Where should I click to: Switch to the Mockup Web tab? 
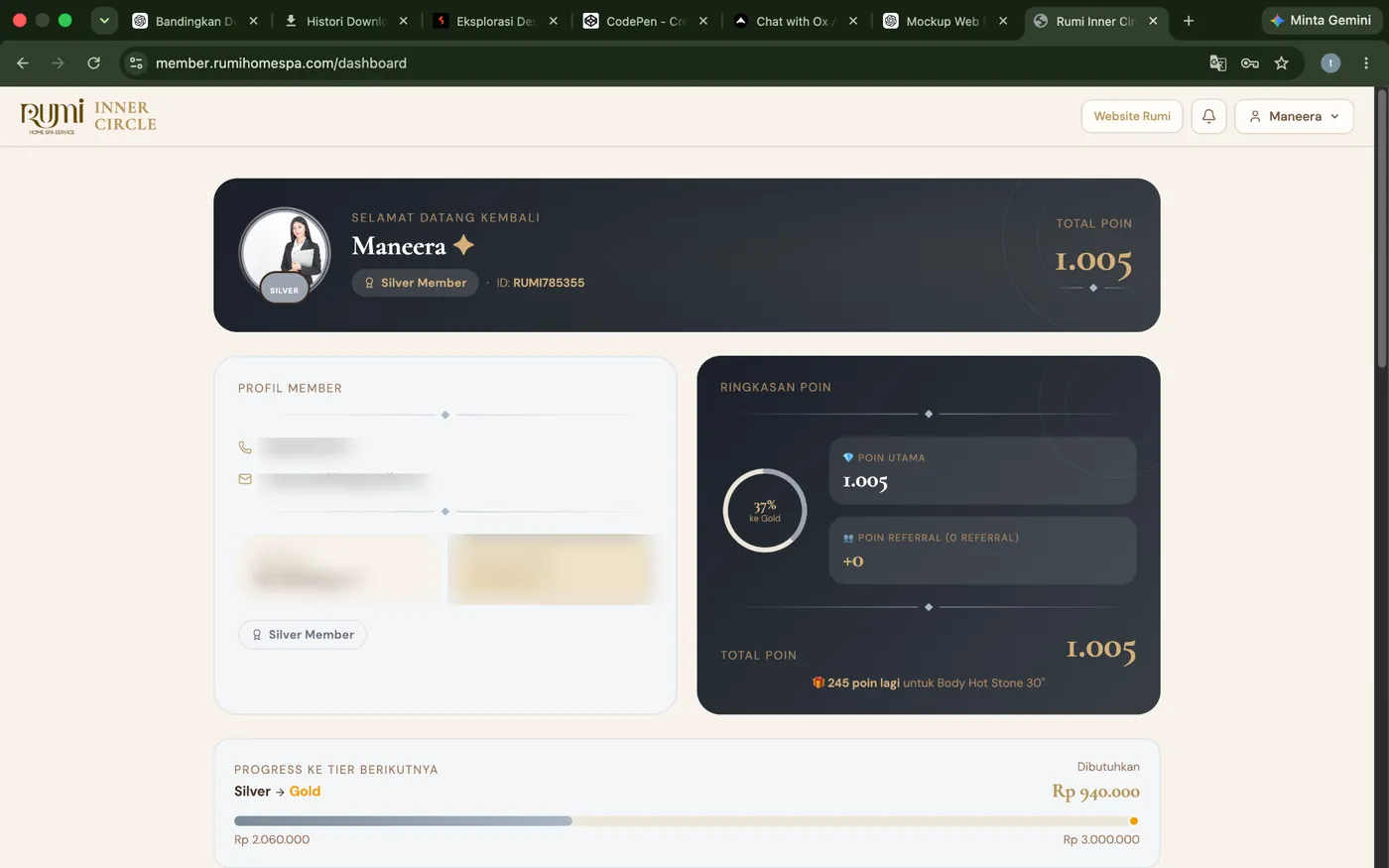click(944, 21)
